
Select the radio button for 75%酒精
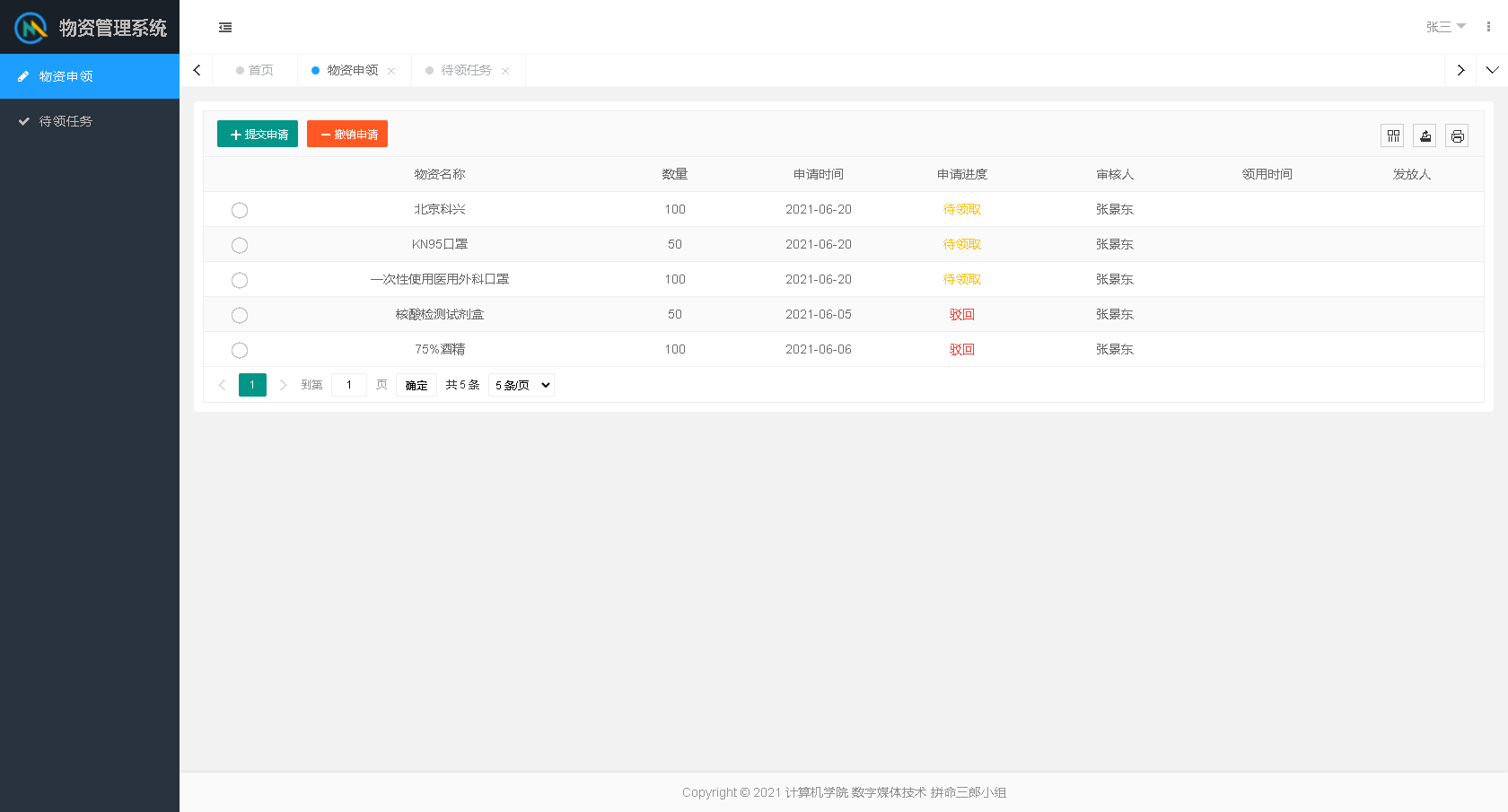point(240,350)
